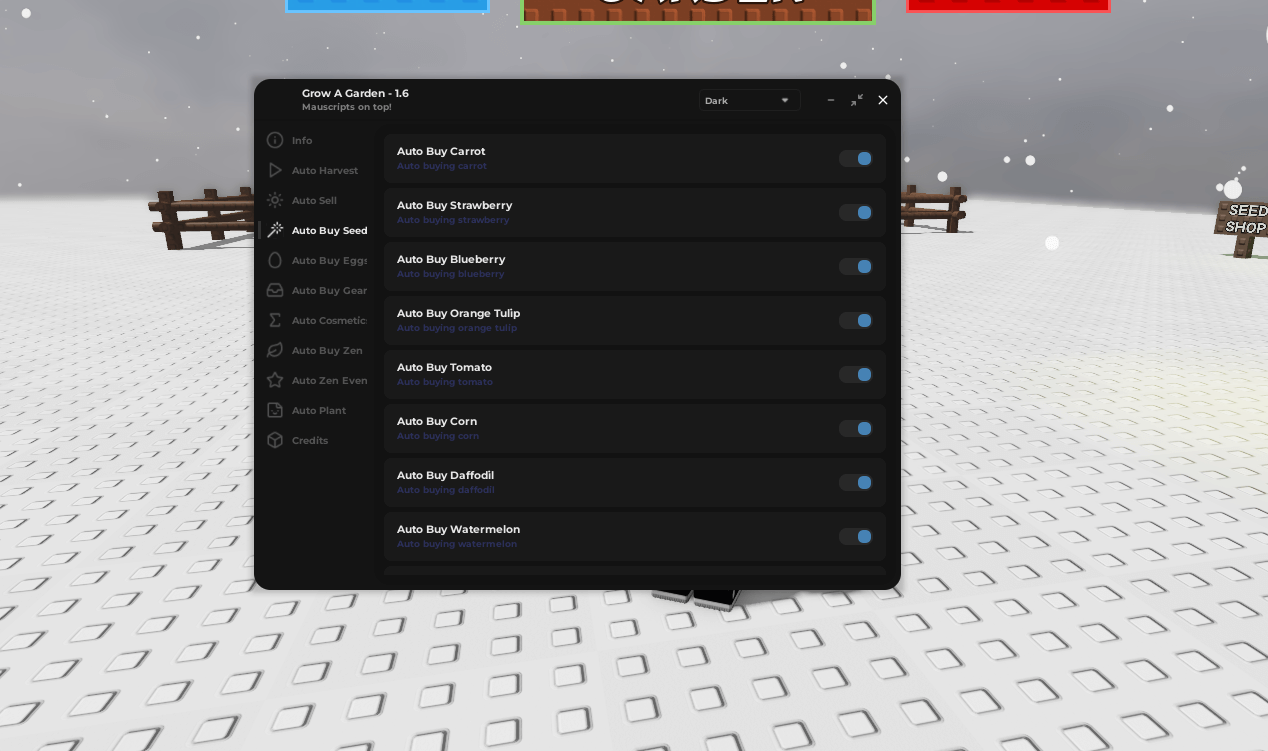
Task: Minimize the Grow A Garden window
Action: (831, 100)
